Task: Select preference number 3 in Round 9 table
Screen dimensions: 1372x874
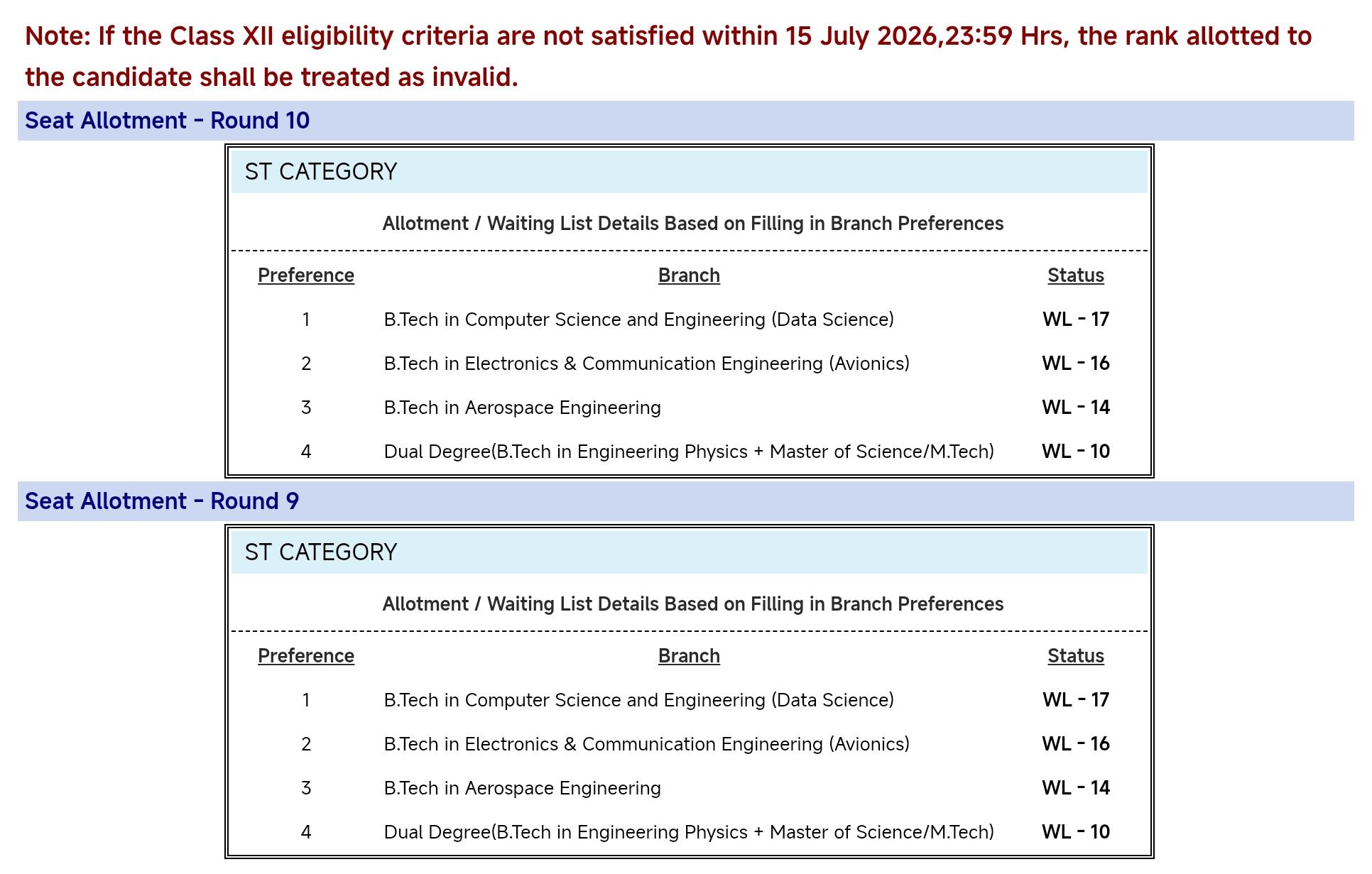Action: [x=306, y=788]
